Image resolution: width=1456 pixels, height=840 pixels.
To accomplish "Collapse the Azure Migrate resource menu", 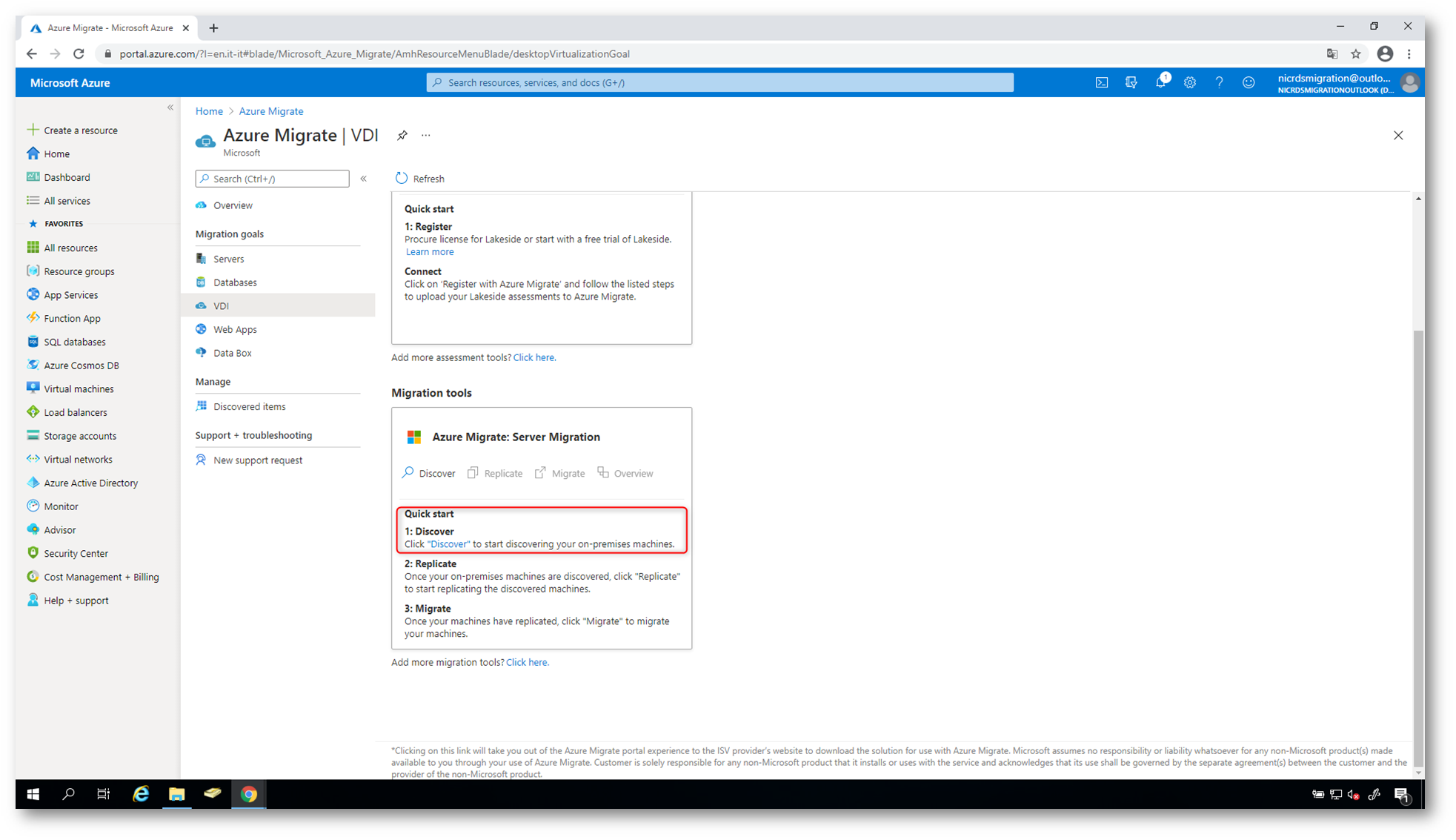I will [x=364, y=179].
